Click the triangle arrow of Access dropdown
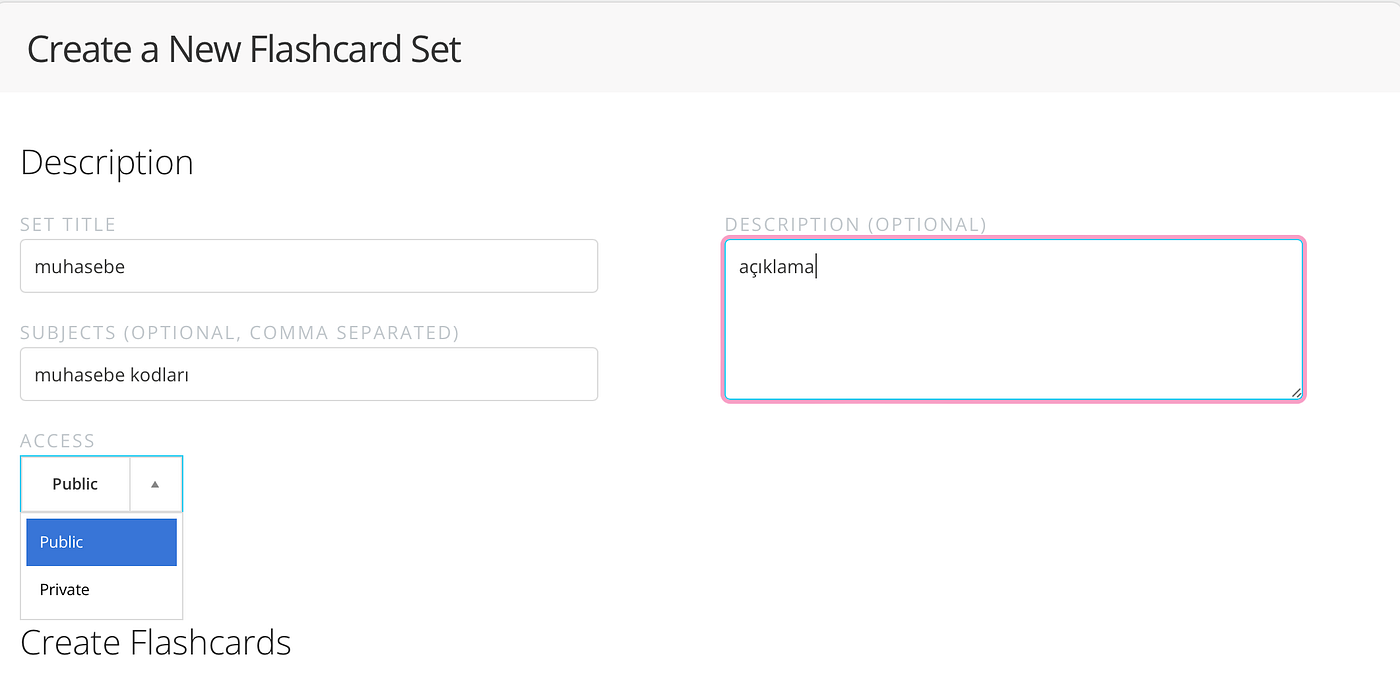Screen dimensions: 1400x673 [155, 484]
